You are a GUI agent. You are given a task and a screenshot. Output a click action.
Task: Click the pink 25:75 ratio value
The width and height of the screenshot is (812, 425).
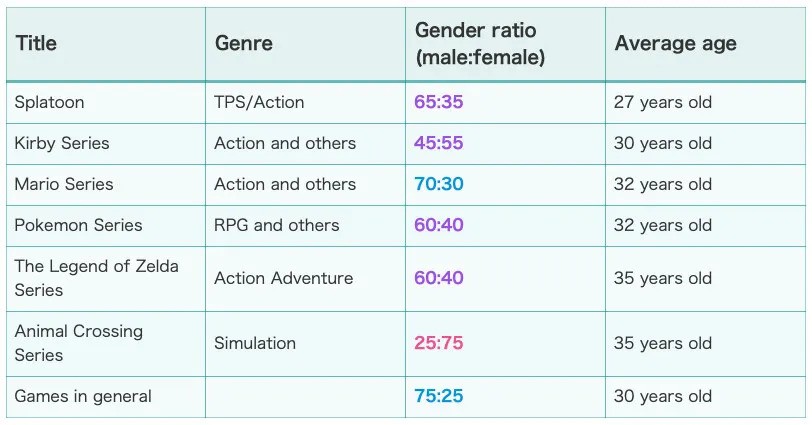(x=439, y=343)
